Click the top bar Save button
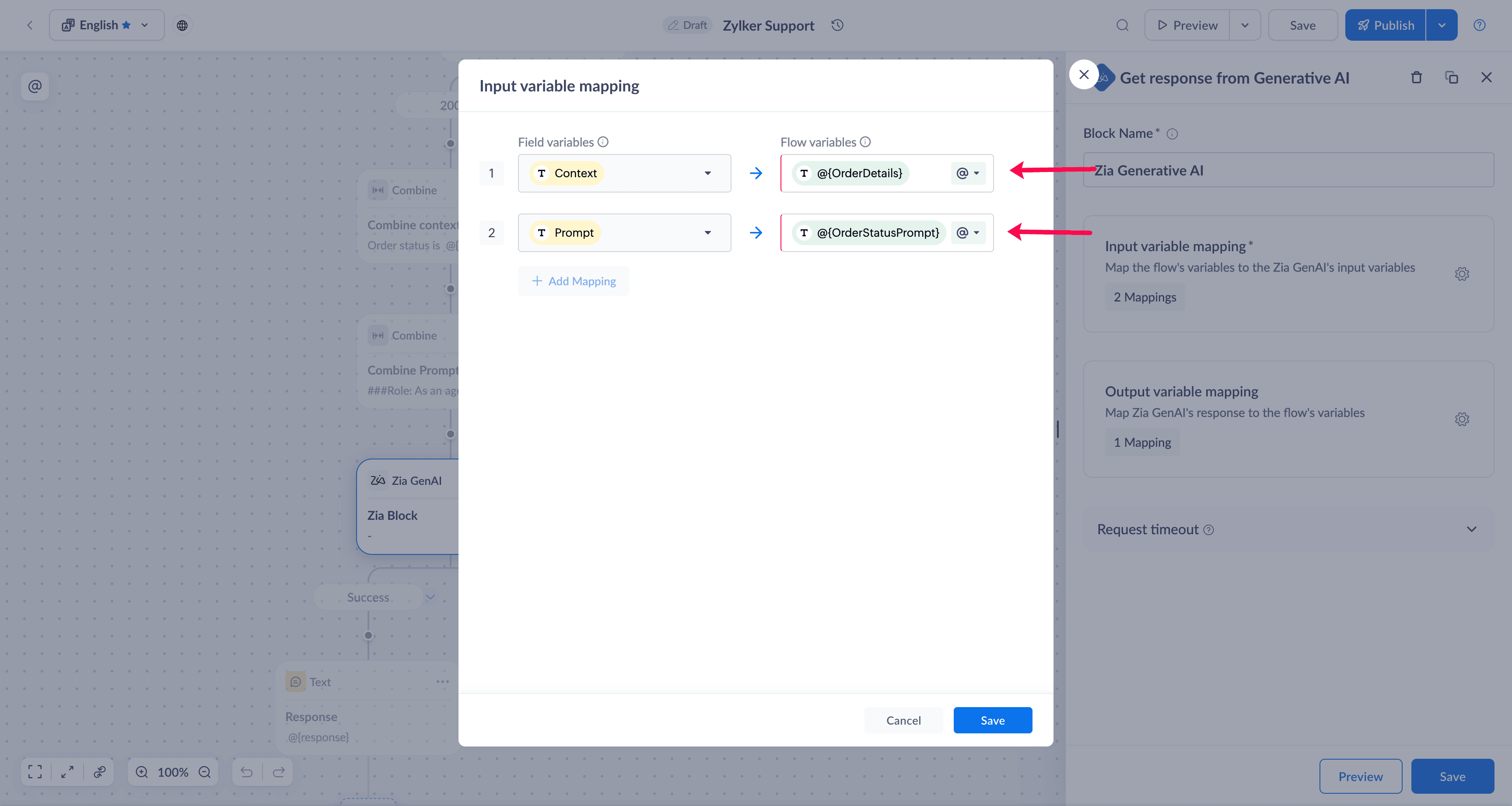This screenshot has height=806, width=1512. click(1302, 25)
